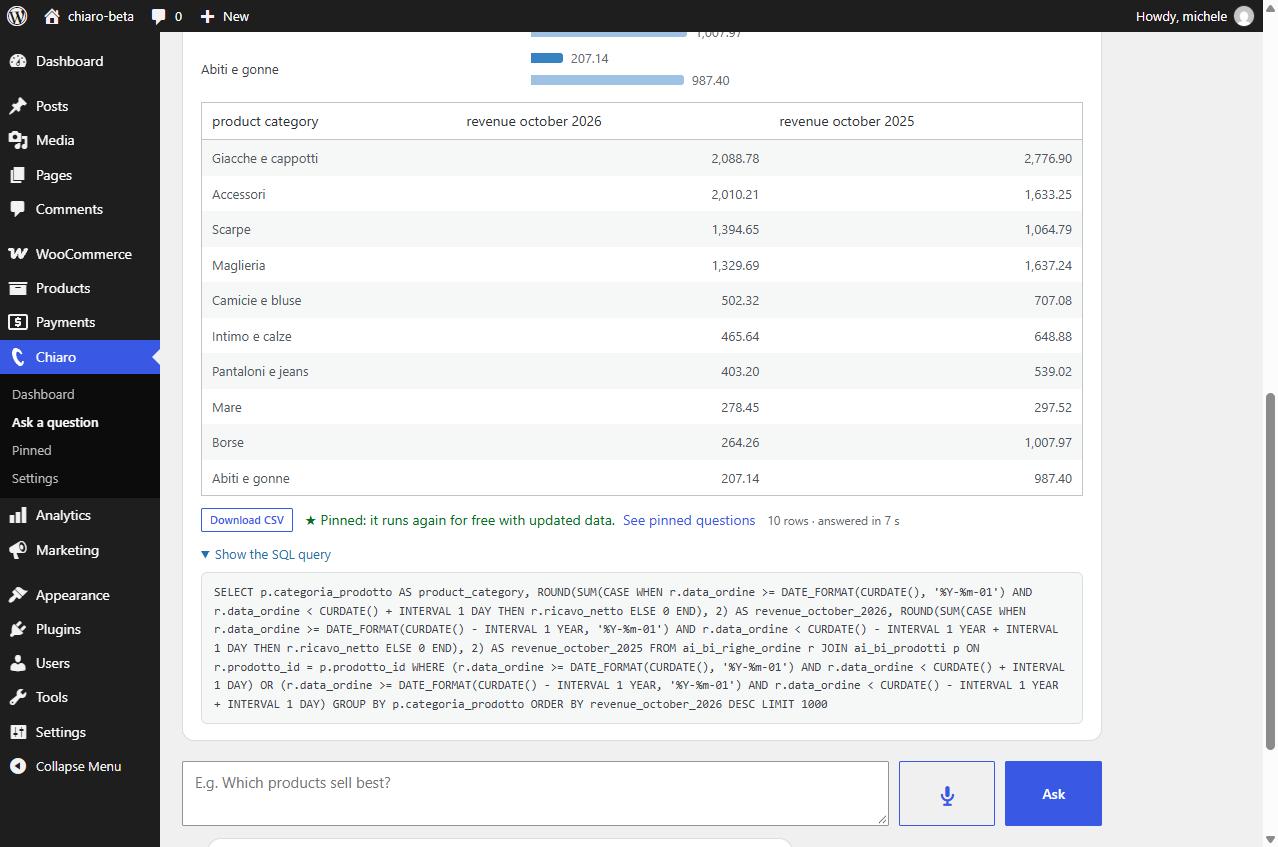Click the Tools wrench icon
The height and width of the screenshot is (847, 1278).
coord(18,697)
